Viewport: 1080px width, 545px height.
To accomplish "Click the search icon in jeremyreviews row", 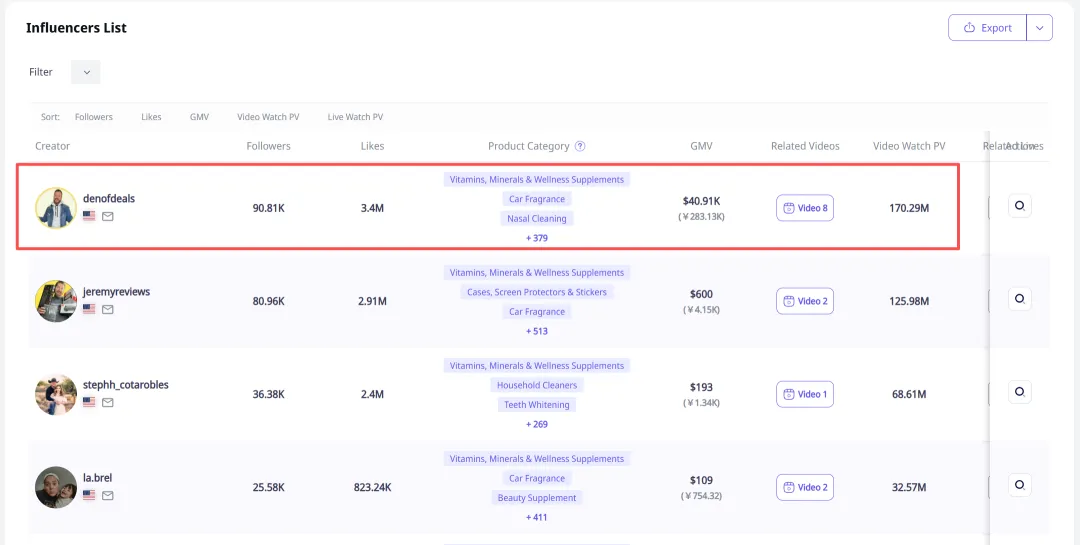I will pyautogui.click(x=1019, y=299).
